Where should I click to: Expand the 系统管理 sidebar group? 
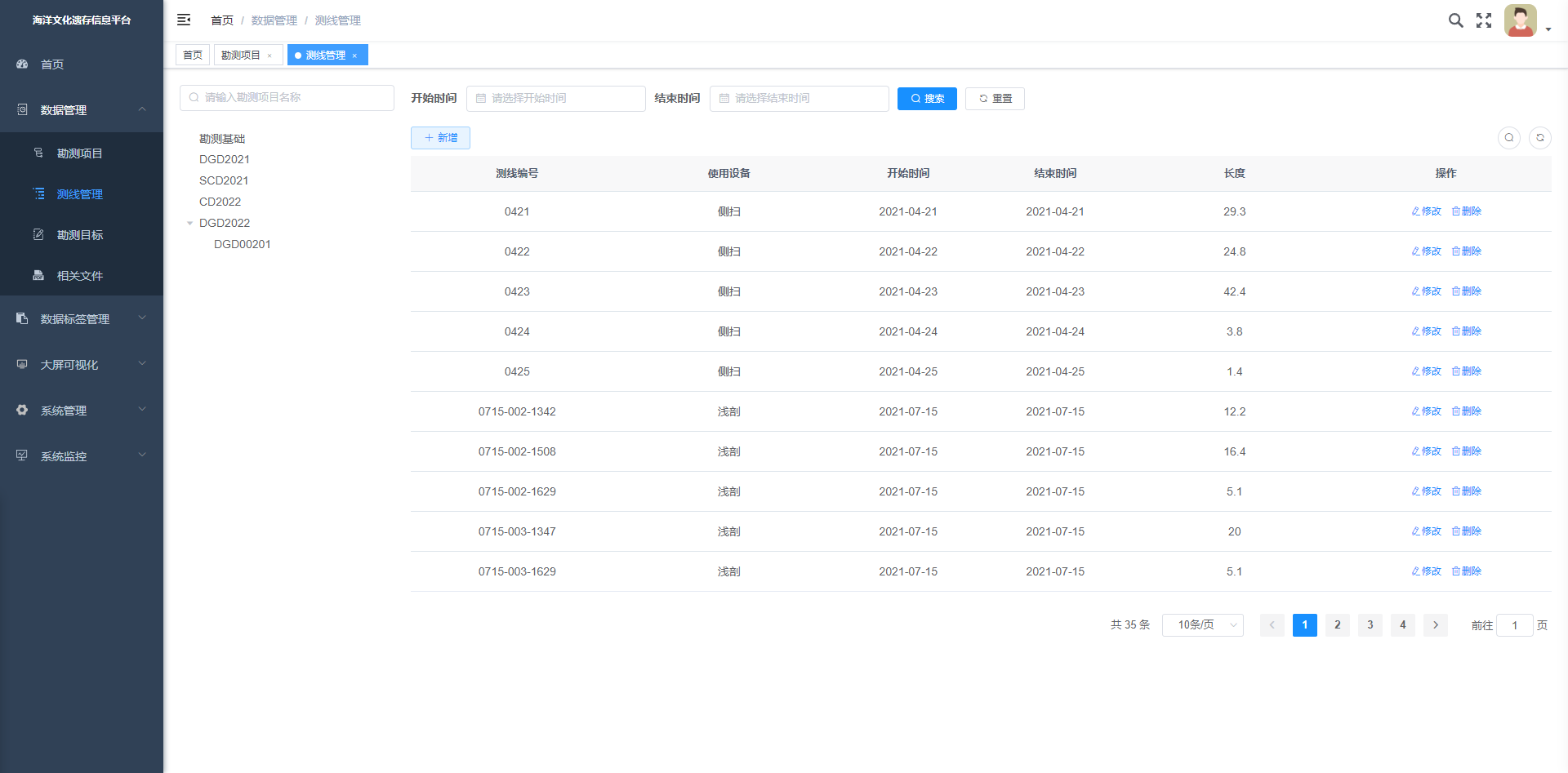[82, 411]
